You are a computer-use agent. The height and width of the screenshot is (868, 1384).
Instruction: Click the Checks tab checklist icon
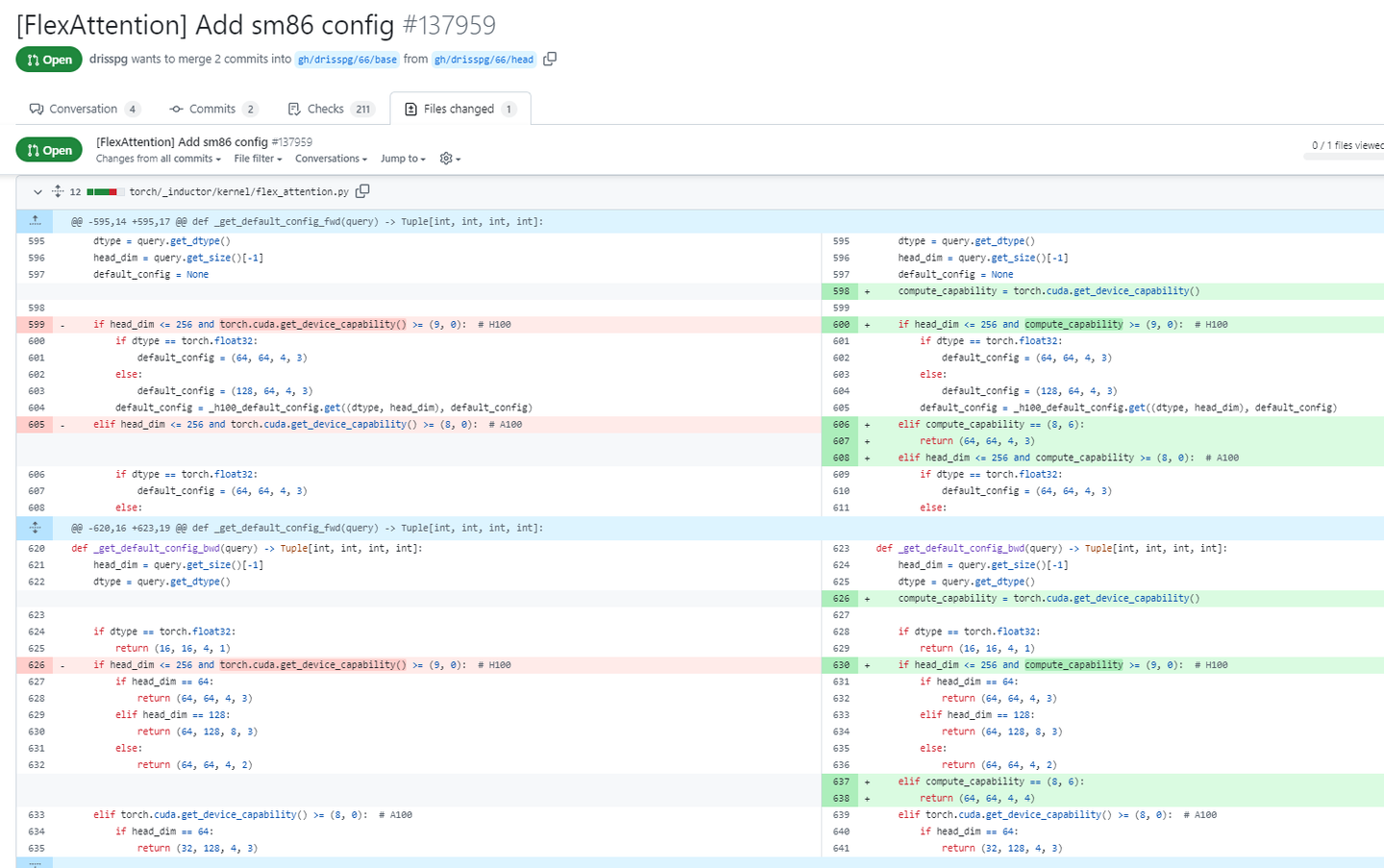[294, 109]
